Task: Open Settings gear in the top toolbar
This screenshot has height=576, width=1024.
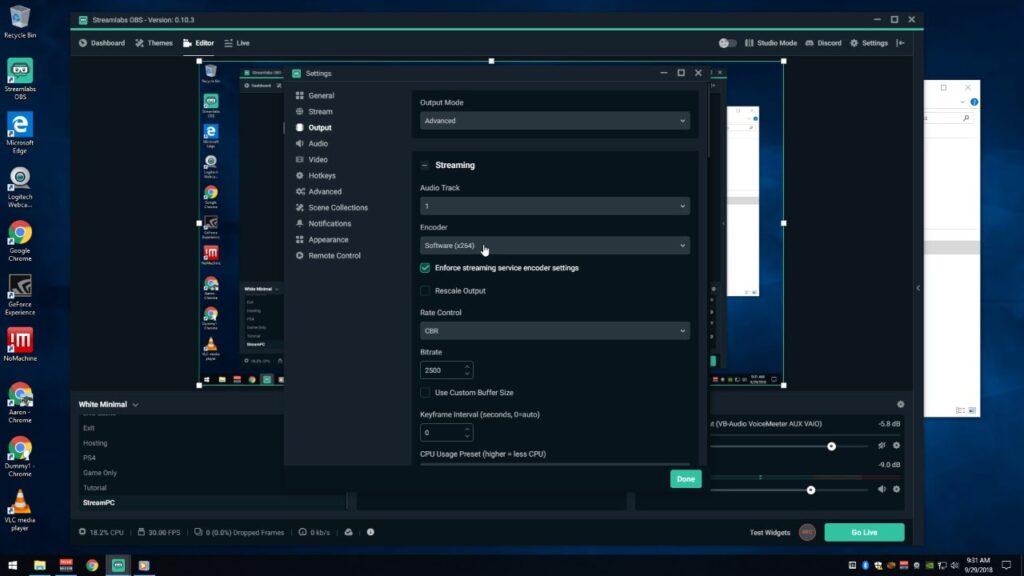Action: [x=869, y=43]
